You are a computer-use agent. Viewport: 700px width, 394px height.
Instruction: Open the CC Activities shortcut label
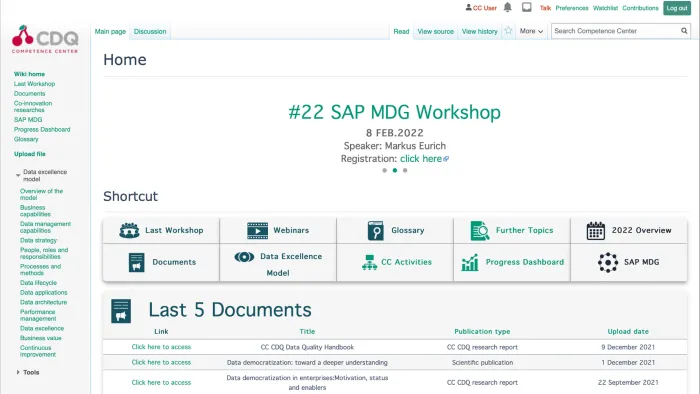coord(406,262)
